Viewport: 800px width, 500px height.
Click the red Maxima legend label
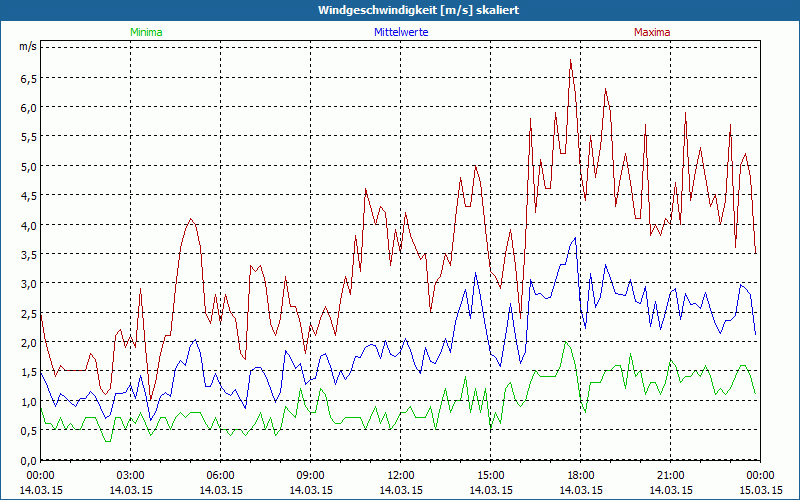pyautogui.click(x=652, y=32)
